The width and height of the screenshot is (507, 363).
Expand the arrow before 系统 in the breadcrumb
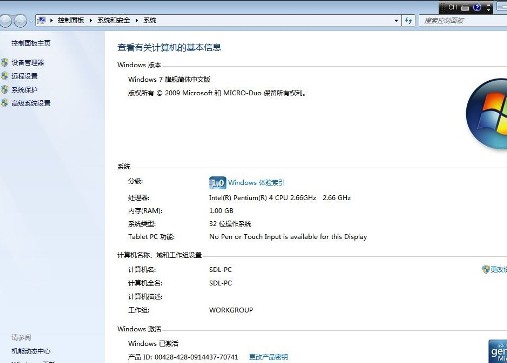[x=137, y=20]
